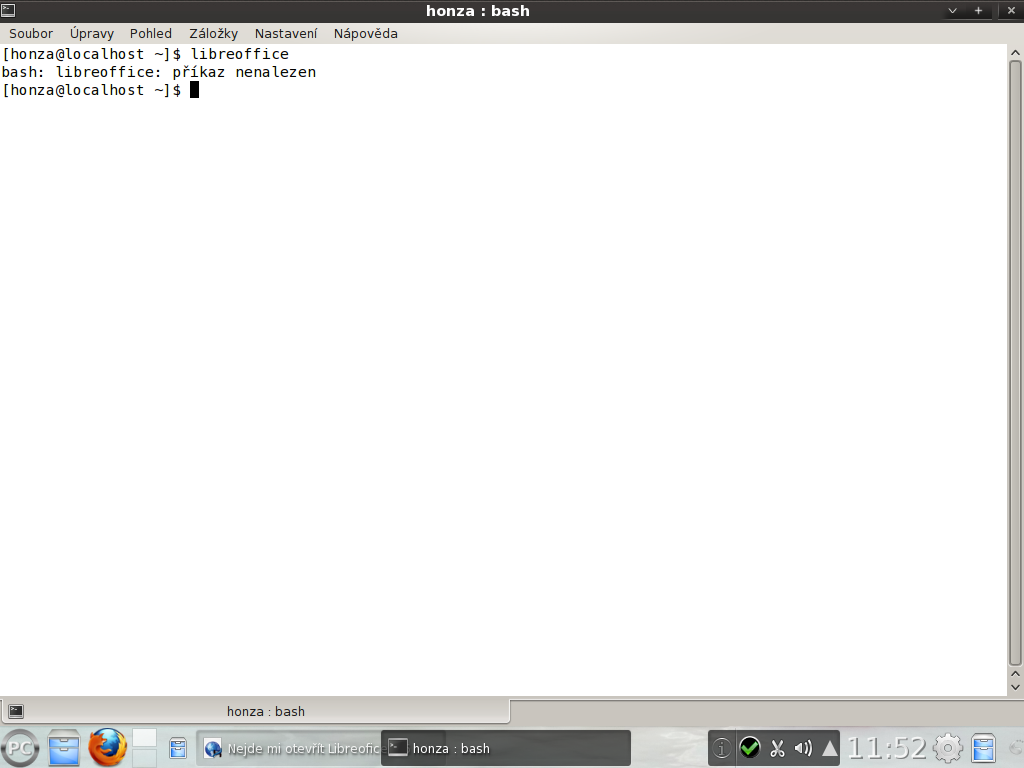Screen dimensions: 1024x768
Task: Select the honza : bash terminal tab
Action: (x=255, y=711)
